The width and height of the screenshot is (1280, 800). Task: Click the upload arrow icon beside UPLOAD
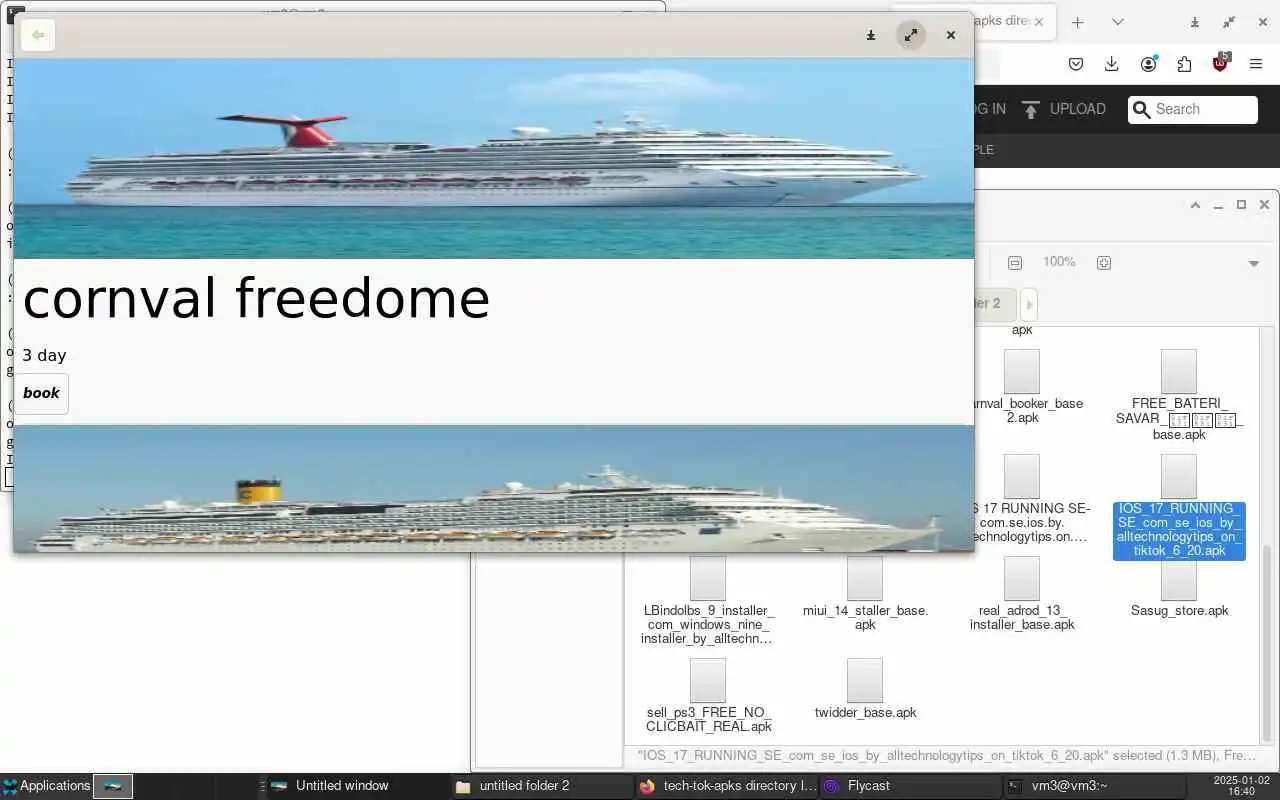tap(1031, 110)
